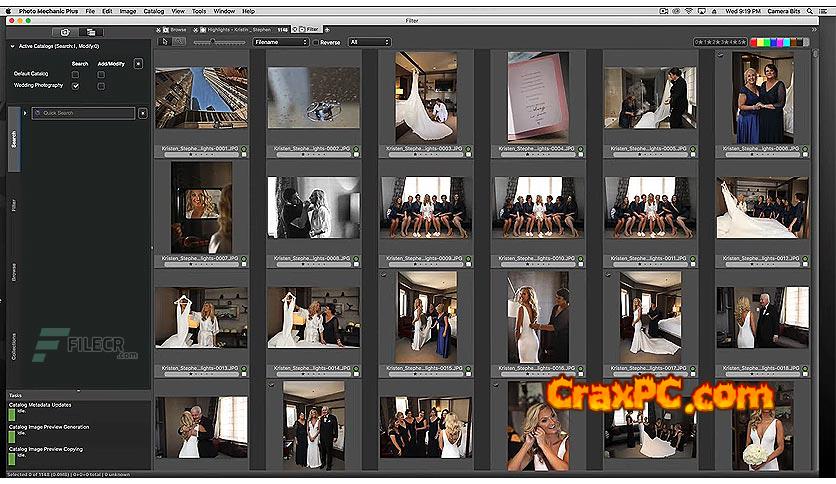Switch to the Collections side tab
The height and width of the screenshot is (484, 836).
pos(14,346)
